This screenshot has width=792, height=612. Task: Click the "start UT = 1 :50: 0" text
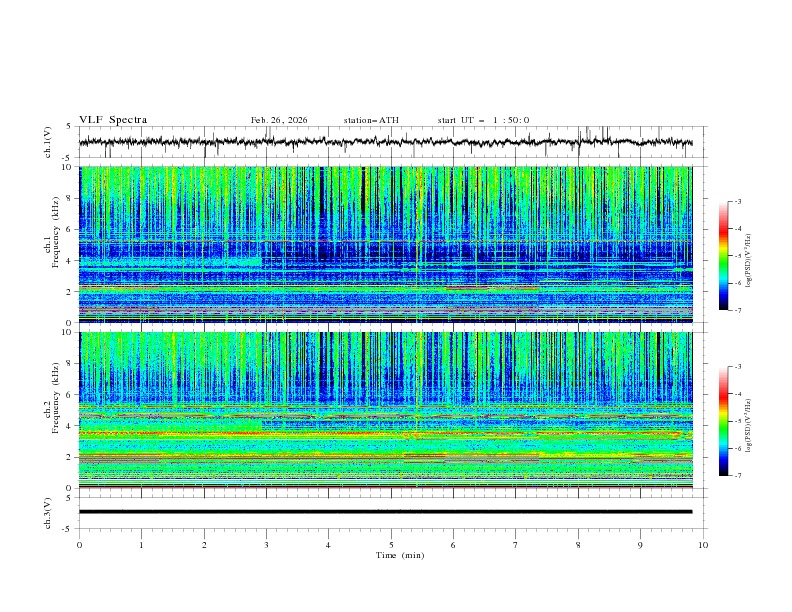point(483,120)
